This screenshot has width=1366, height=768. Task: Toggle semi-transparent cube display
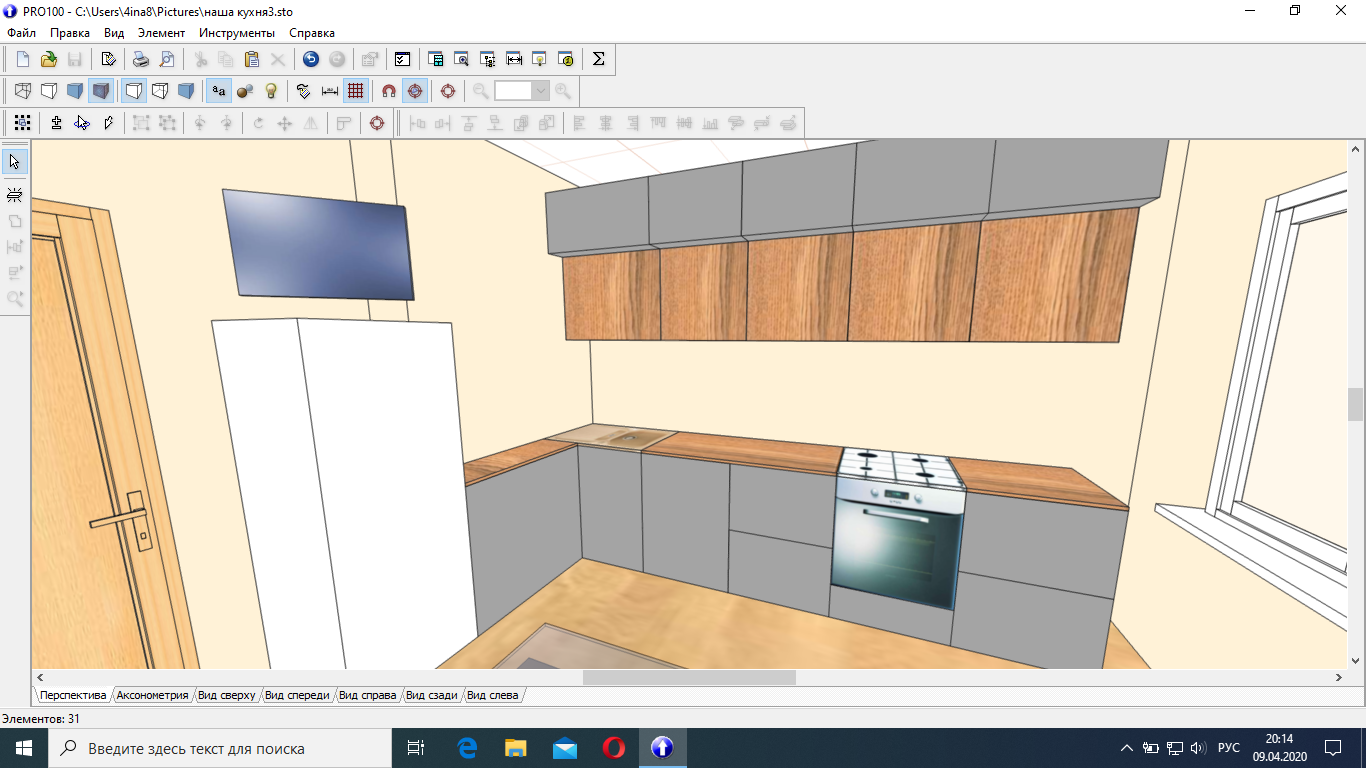coord(160,91)
